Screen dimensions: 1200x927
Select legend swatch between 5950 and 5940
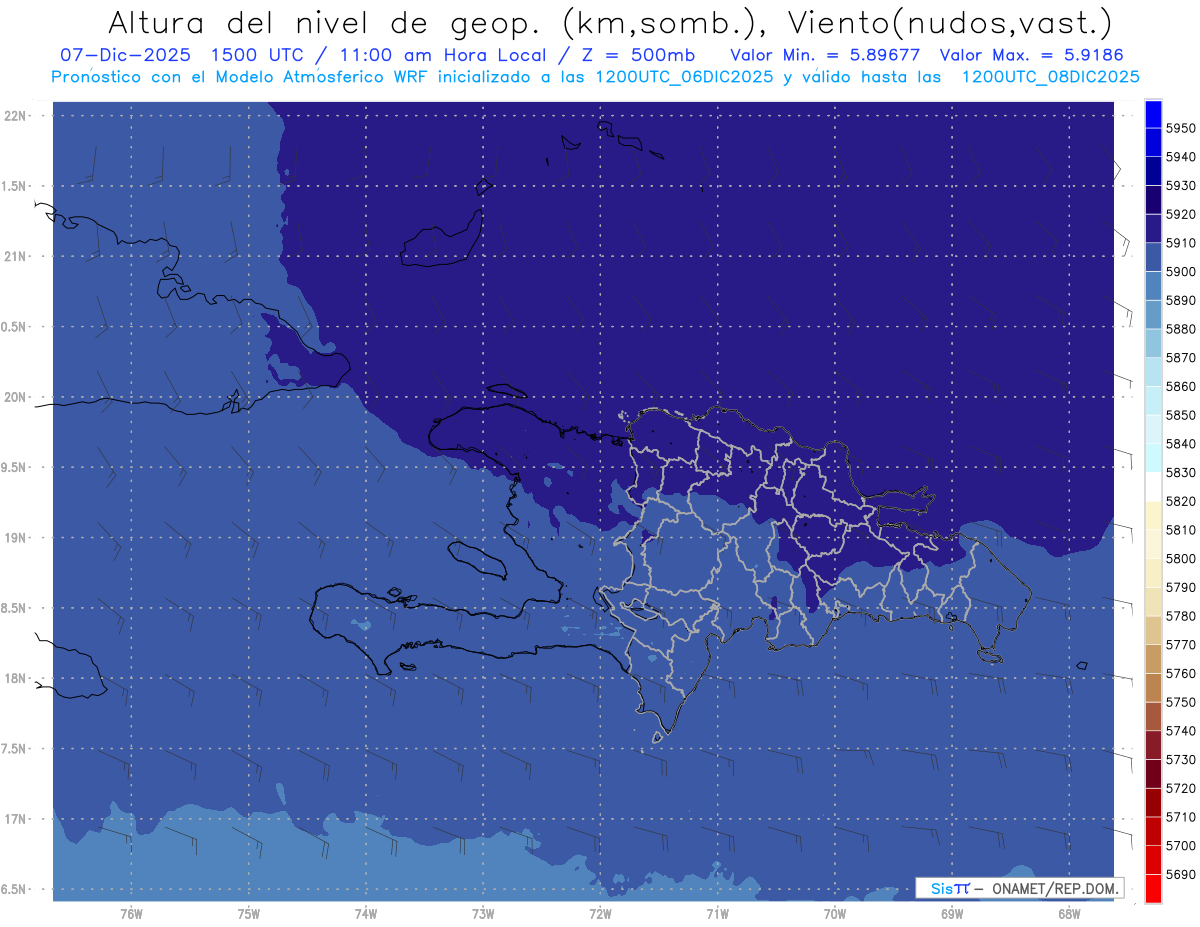tap(1153, 142)
